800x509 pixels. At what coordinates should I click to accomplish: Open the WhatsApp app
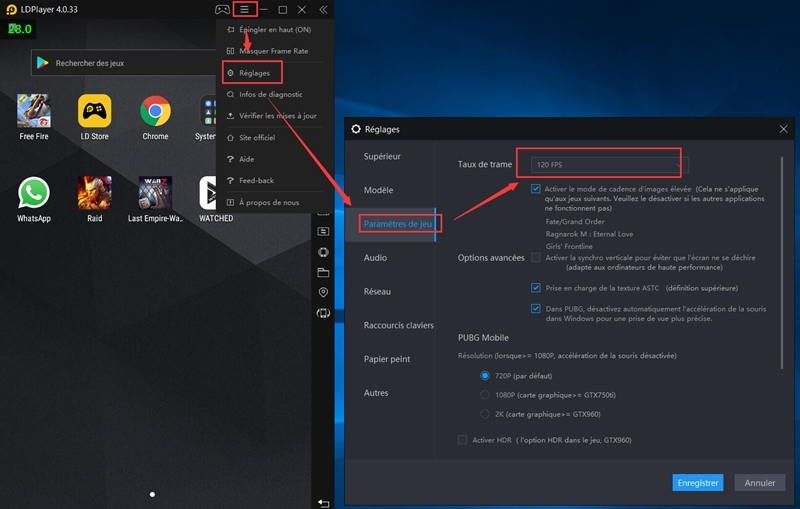(34, 199)
